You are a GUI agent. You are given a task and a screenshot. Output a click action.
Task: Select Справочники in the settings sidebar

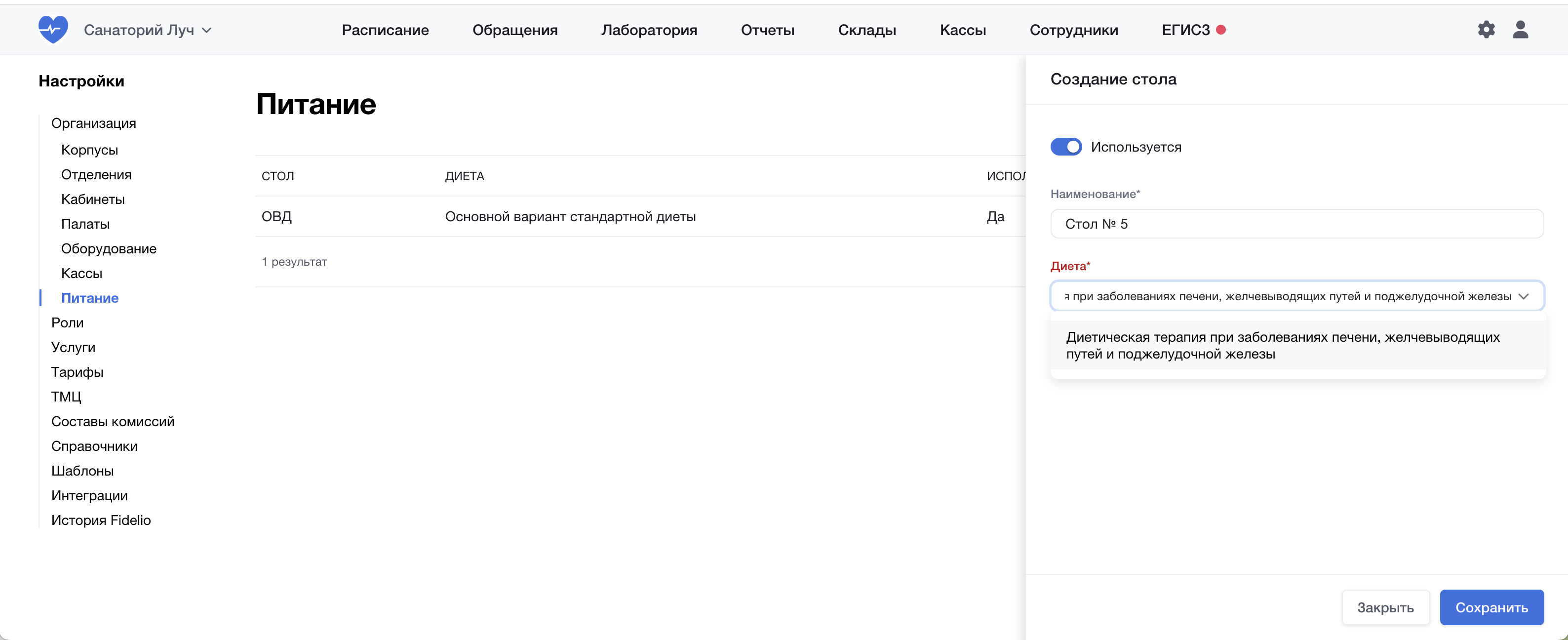pos(94,446)
